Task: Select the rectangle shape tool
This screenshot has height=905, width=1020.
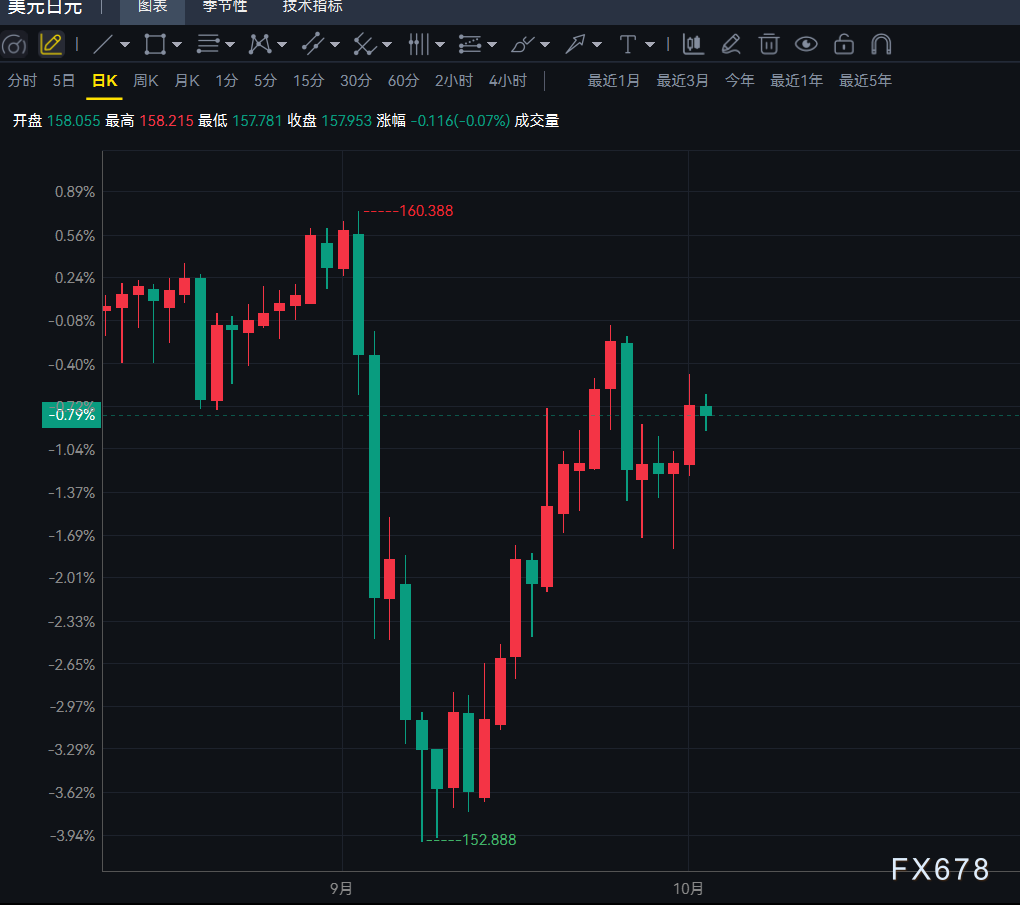Action: tap(155, 44)
